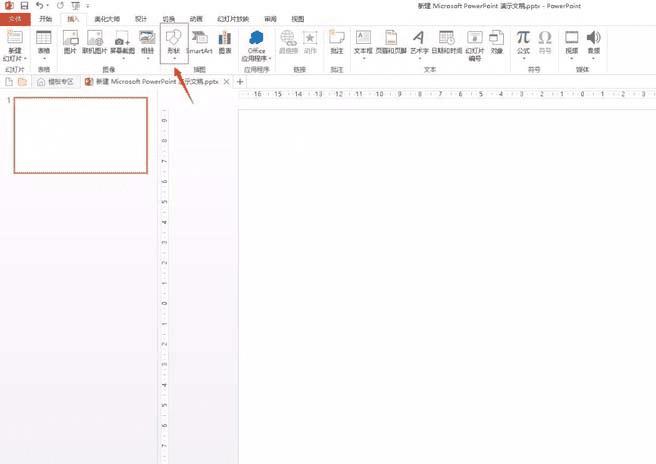Open header and footer (页眉和页脚)

click(391, 42)
